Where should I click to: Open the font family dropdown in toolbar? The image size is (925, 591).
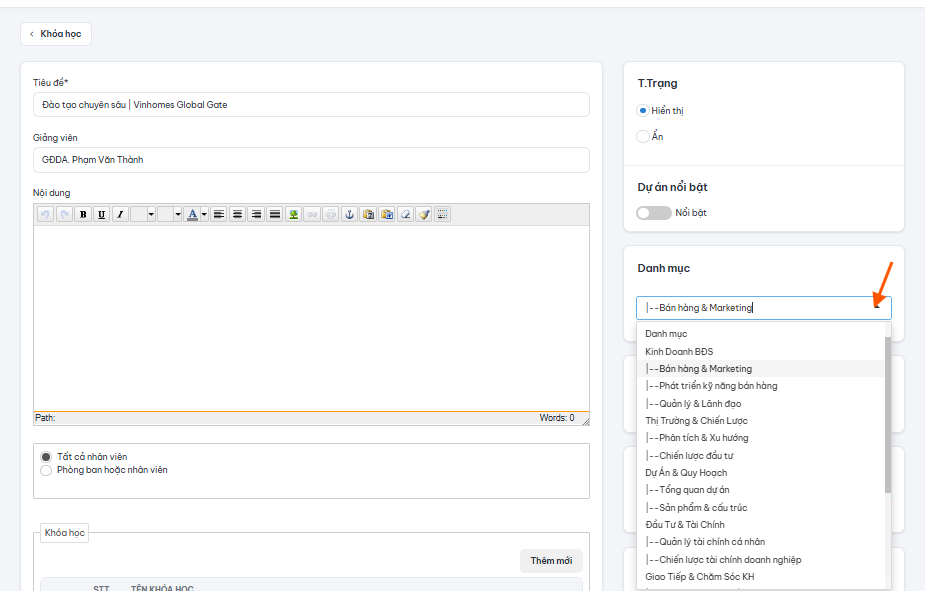tap(143, 214)
